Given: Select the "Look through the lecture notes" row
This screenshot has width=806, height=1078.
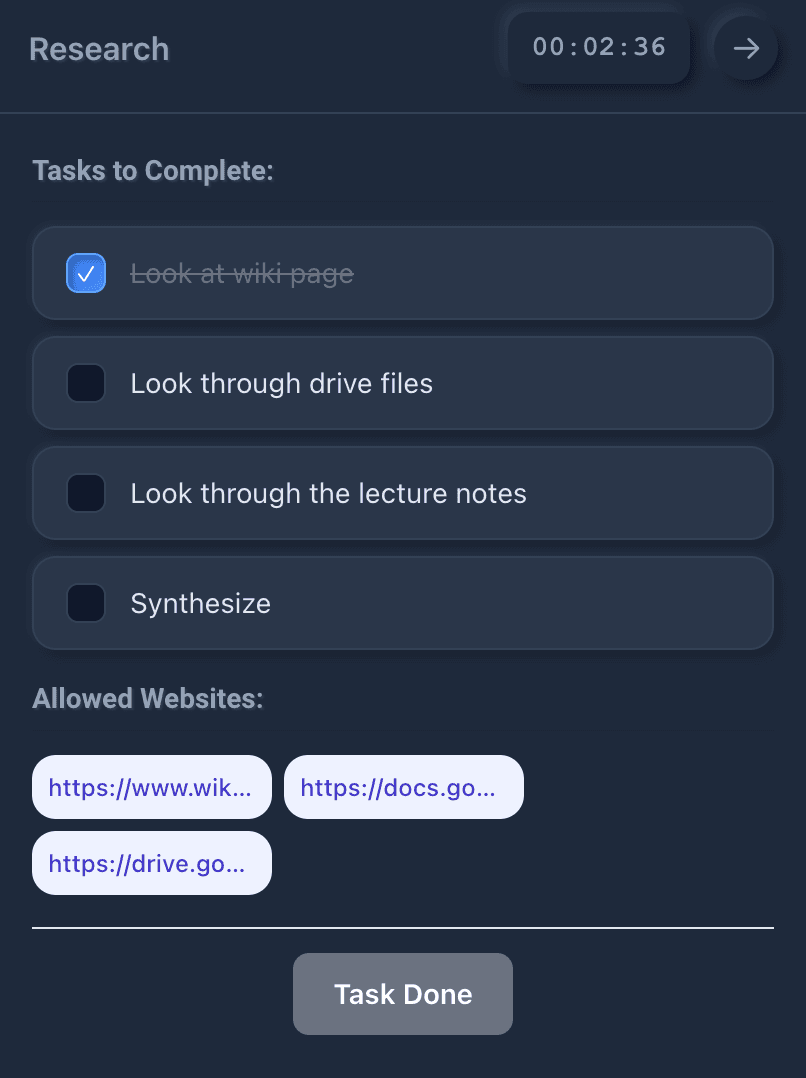Looking at the screenshot, I should pyautogui.click(x=402, y=493).
